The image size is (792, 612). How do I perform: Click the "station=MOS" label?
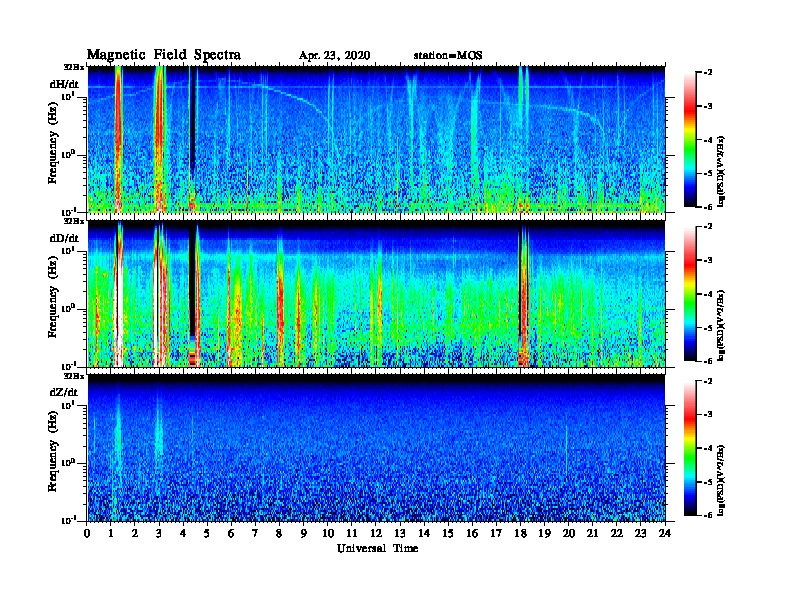448,56
